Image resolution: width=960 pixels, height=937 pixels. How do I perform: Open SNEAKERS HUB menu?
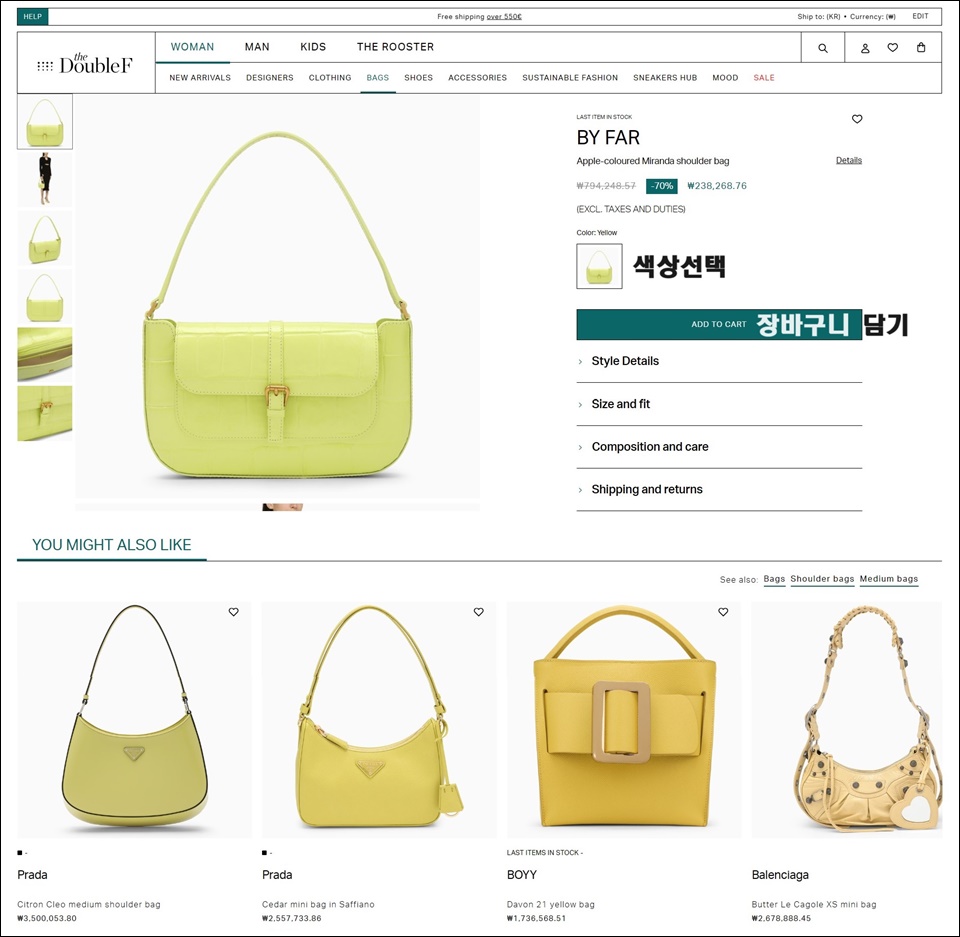click(x=665, y=78)
